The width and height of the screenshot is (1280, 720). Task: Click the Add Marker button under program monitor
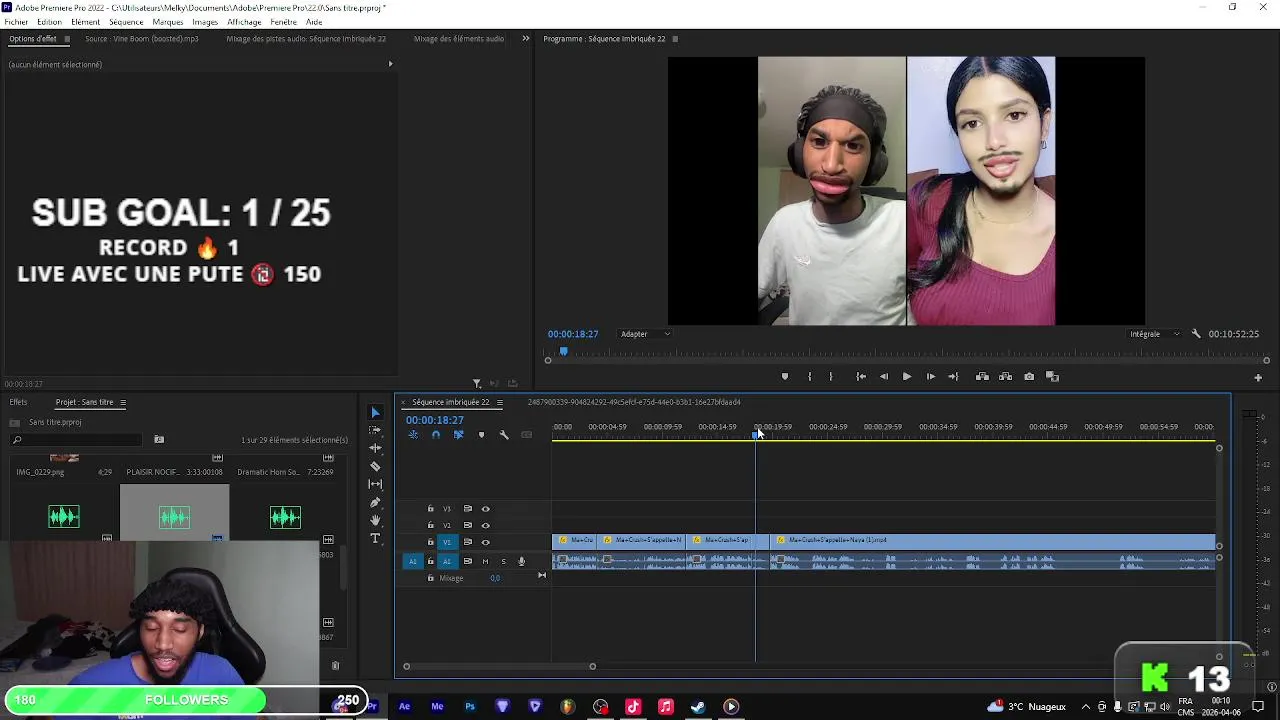click(785, 377)
